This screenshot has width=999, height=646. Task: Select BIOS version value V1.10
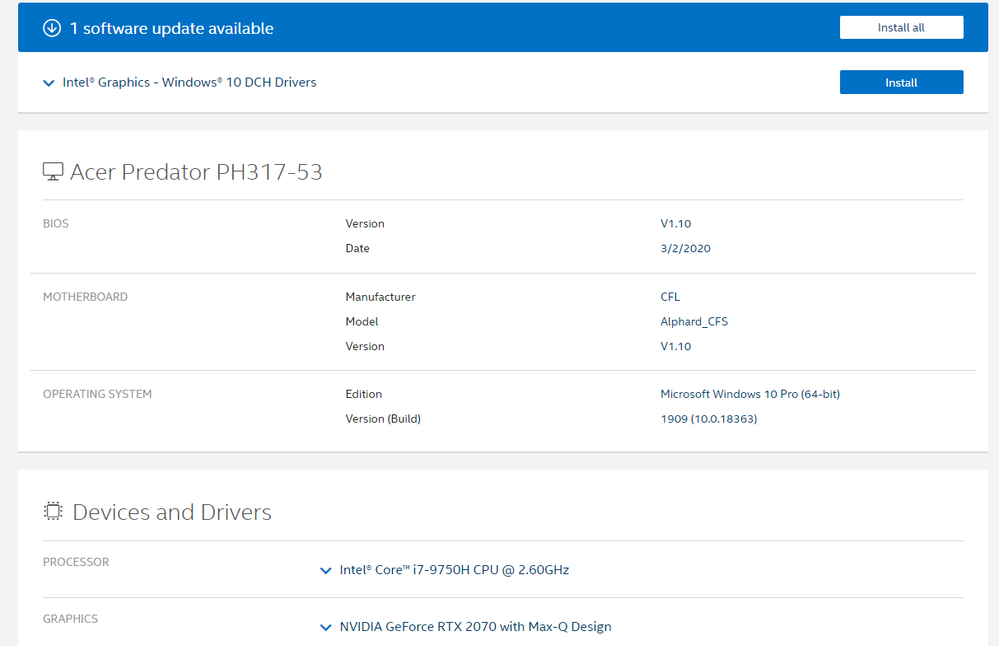pyautogui.click(x=675, y=224)
